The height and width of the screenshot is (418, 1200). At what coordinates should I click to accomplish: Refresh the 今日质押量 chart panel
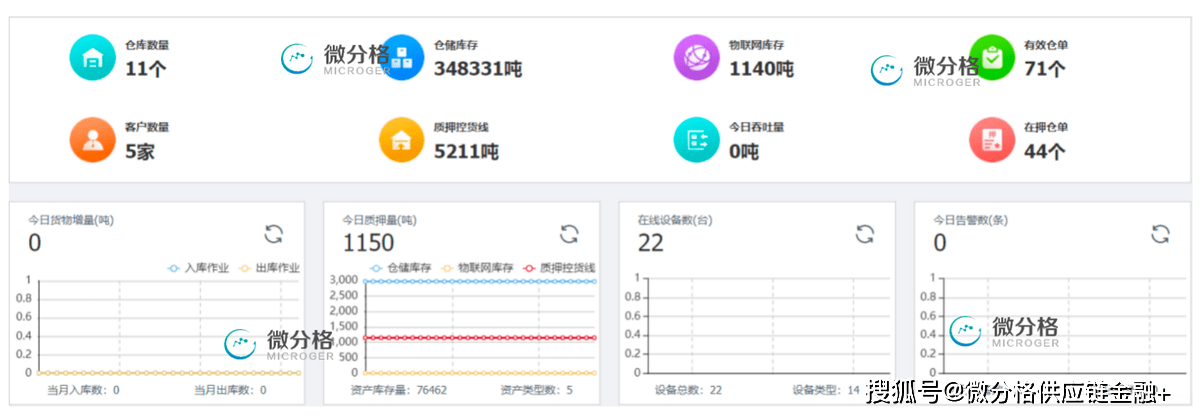[569, 234]
